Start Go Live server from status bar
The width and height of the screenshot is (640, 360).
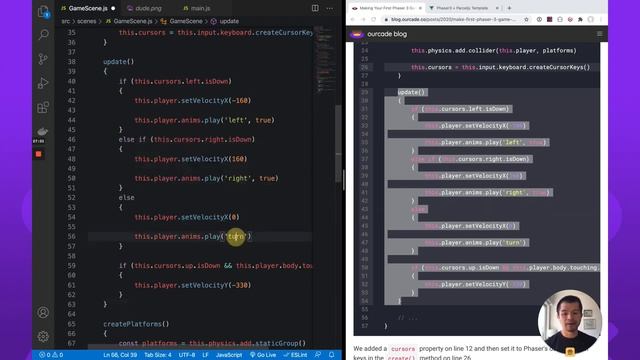click(263, 355)
